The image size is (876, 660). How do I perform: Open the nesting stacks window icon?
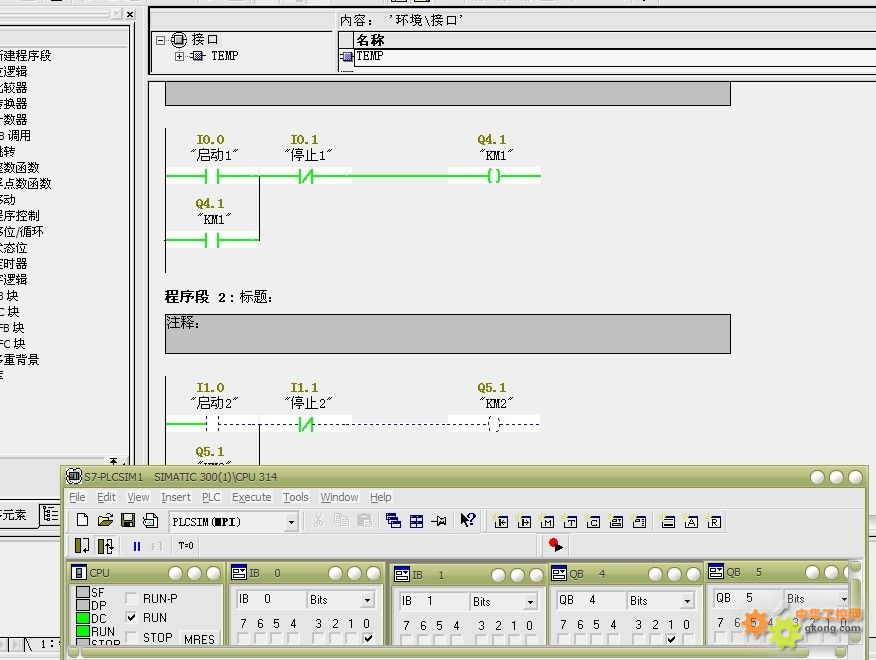click(667, 521)
